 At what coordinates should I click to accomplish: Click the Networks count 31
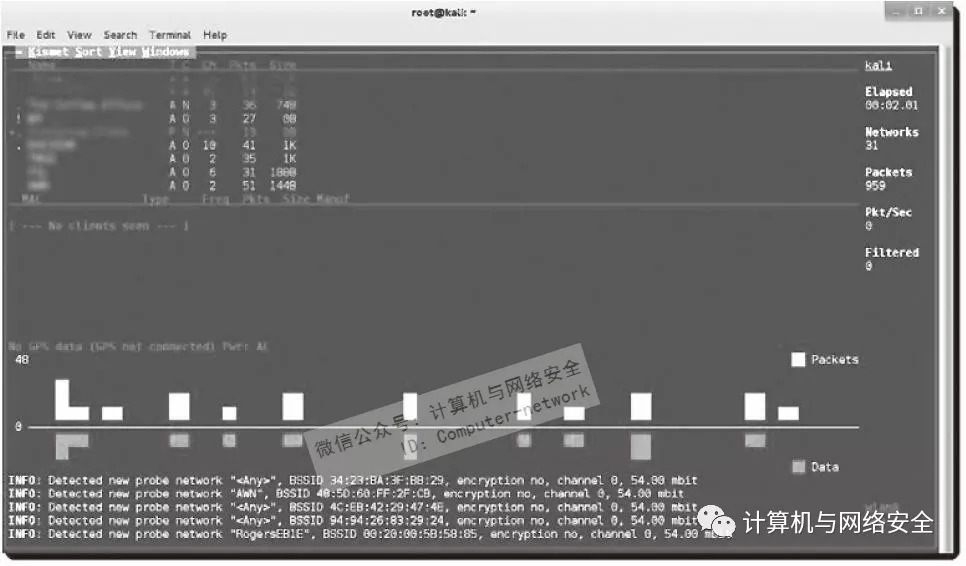871,145
